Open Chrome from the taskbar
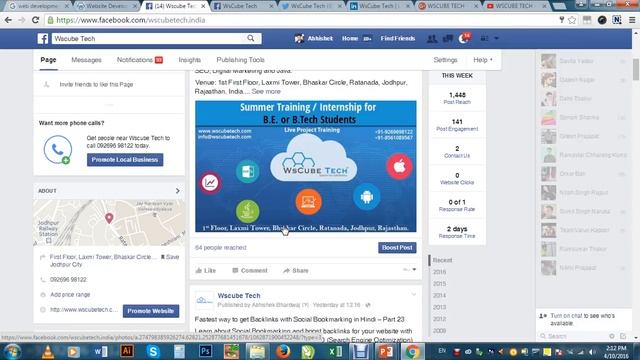 412,351
